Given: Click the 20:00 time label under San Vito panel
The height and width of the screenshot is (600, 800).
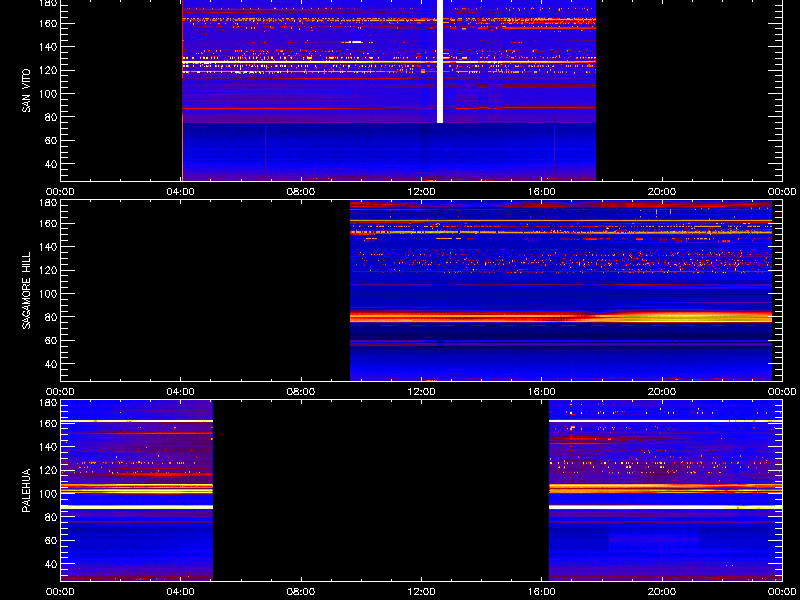Looking at the screenshot, I should (662, 192).
